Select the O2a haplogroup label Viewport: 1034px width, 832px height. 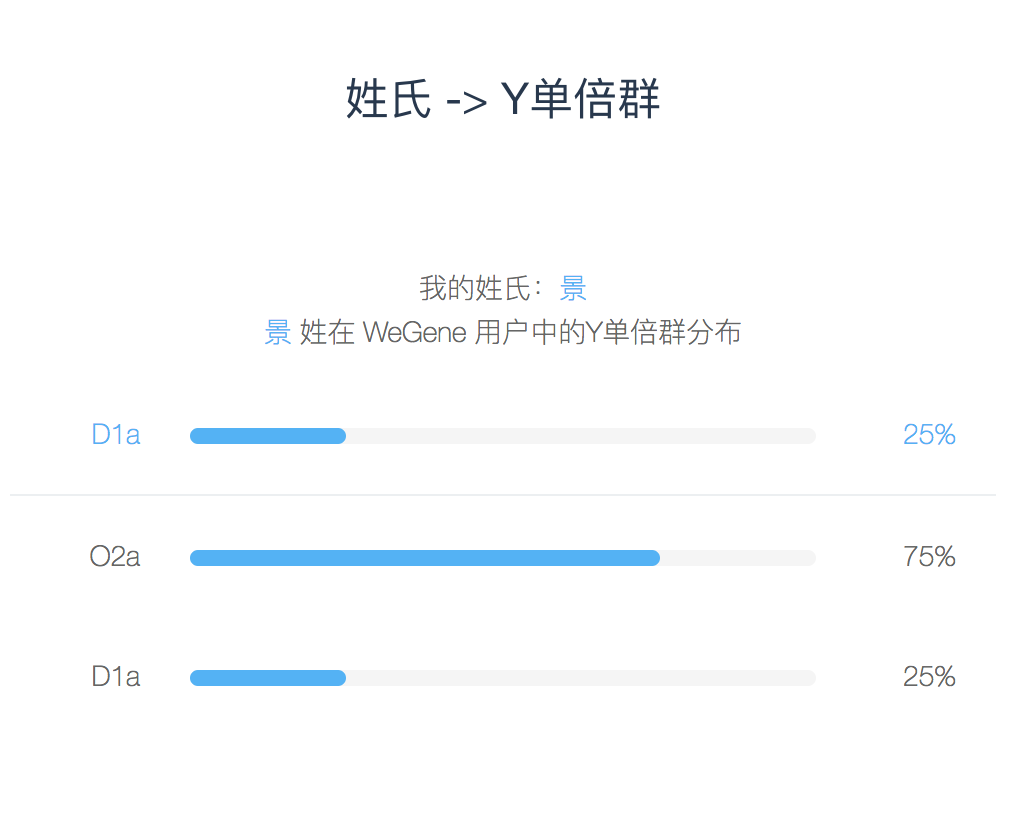click(x=115, y=557)
